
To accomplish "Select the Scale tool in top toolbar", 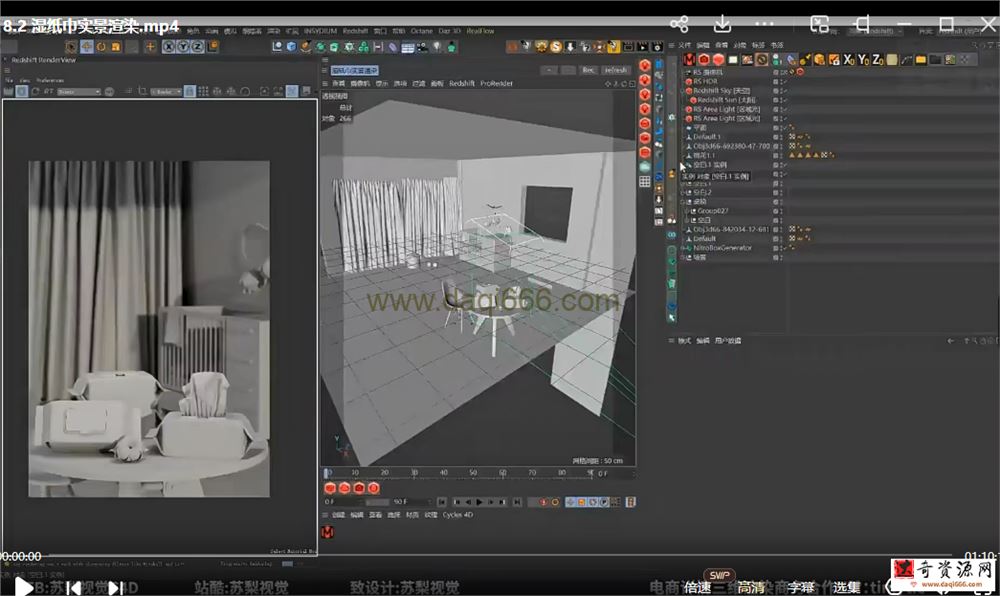I will pos(115,47).
